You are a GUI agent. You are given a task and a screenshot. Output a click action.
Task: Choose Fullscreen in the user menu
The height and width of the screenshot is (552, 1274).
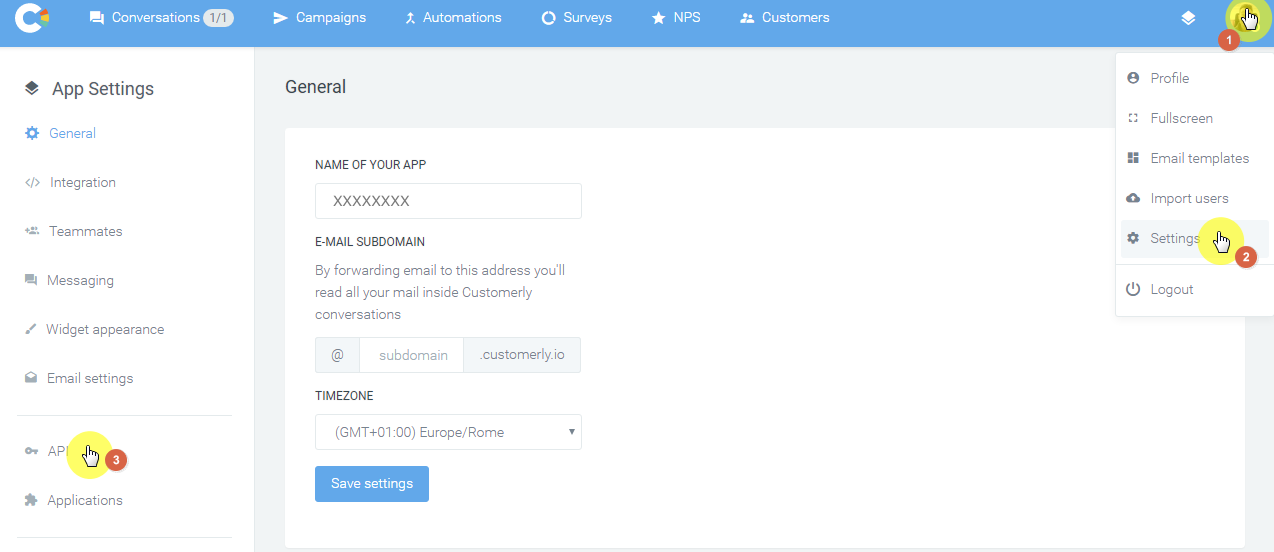[1194, 118]
